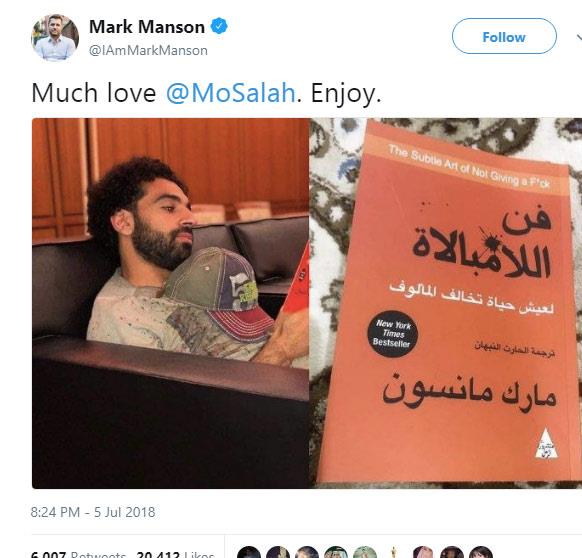582x558 pixels.
Task: Open the last liker avatar in row
Action: pos(481,552)
